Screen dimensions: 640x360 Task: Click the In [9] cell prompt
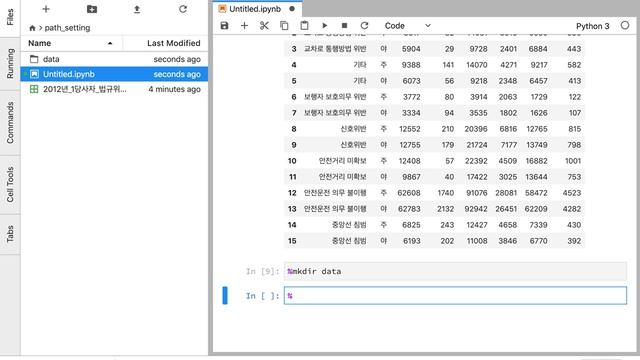point(263,271)
